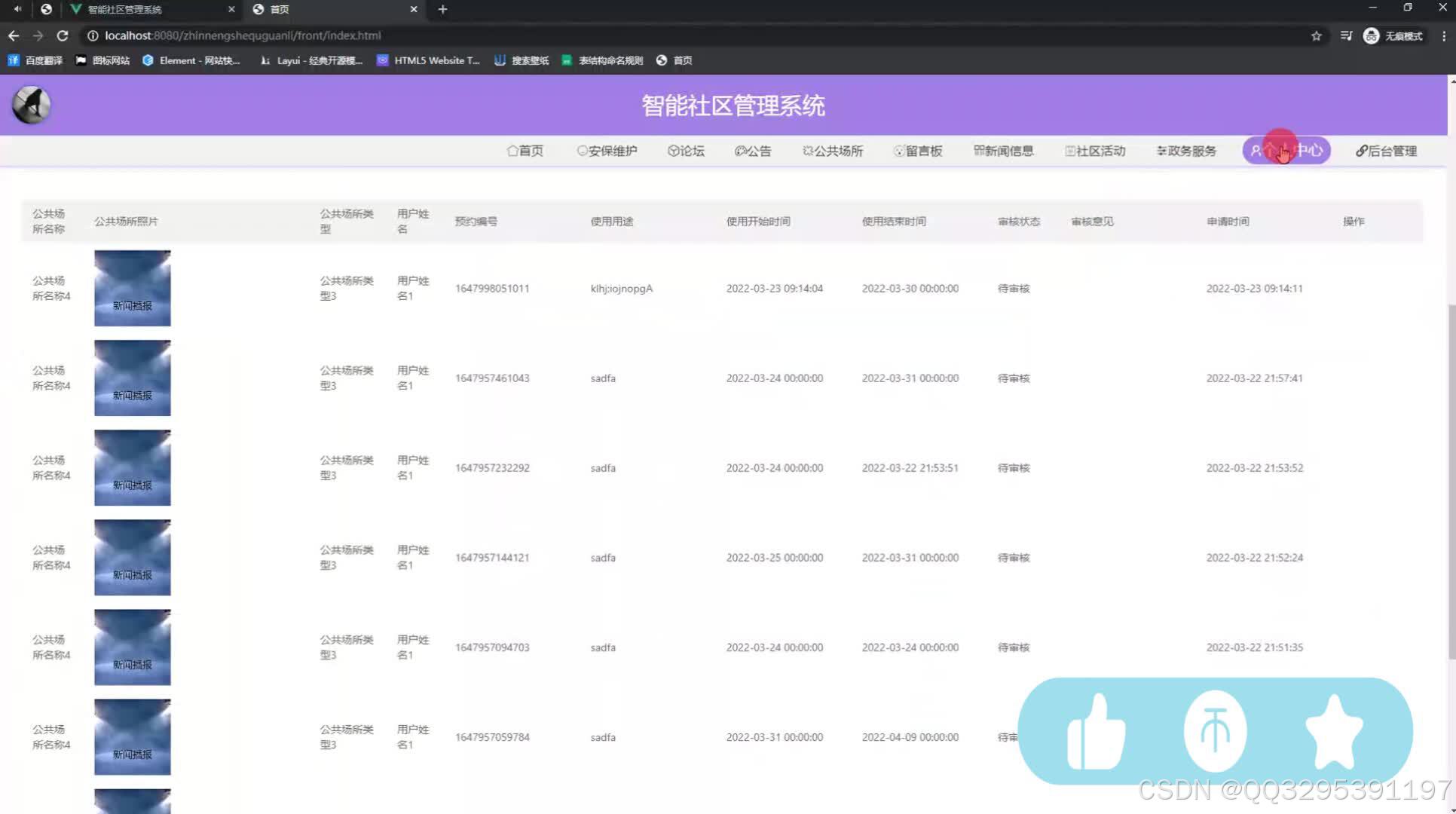Open the 百度翻译 bookmark
Screen dimensions: 1456x814
35,60
